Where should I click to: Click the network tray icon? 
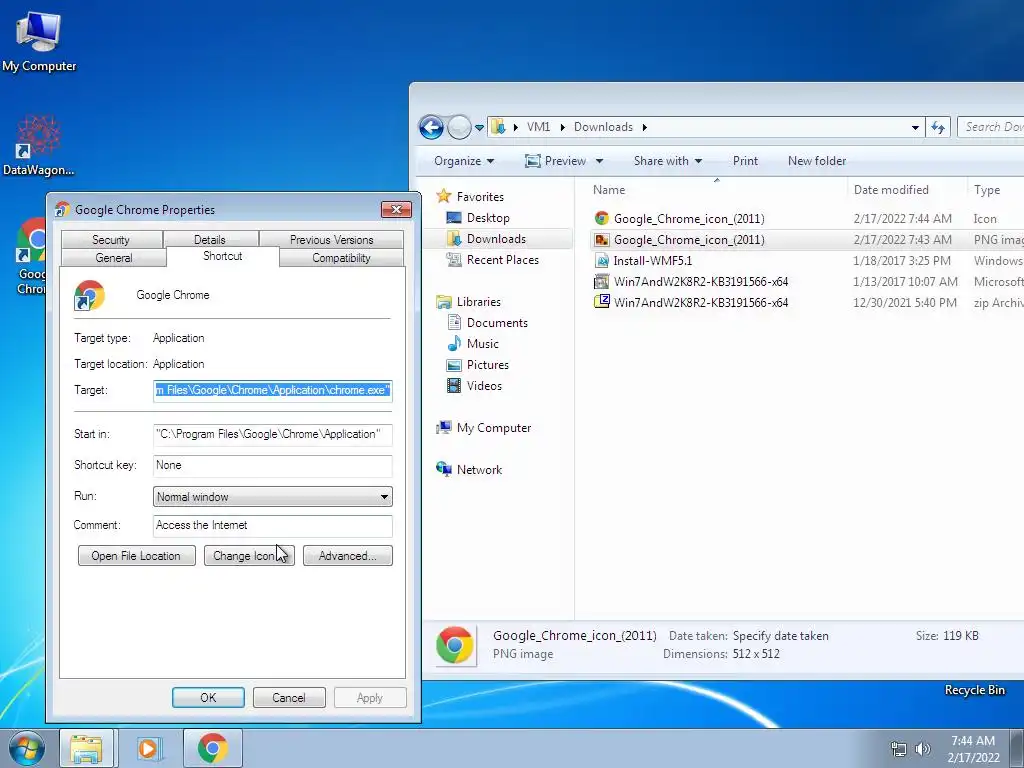click(x=899, y=749)
